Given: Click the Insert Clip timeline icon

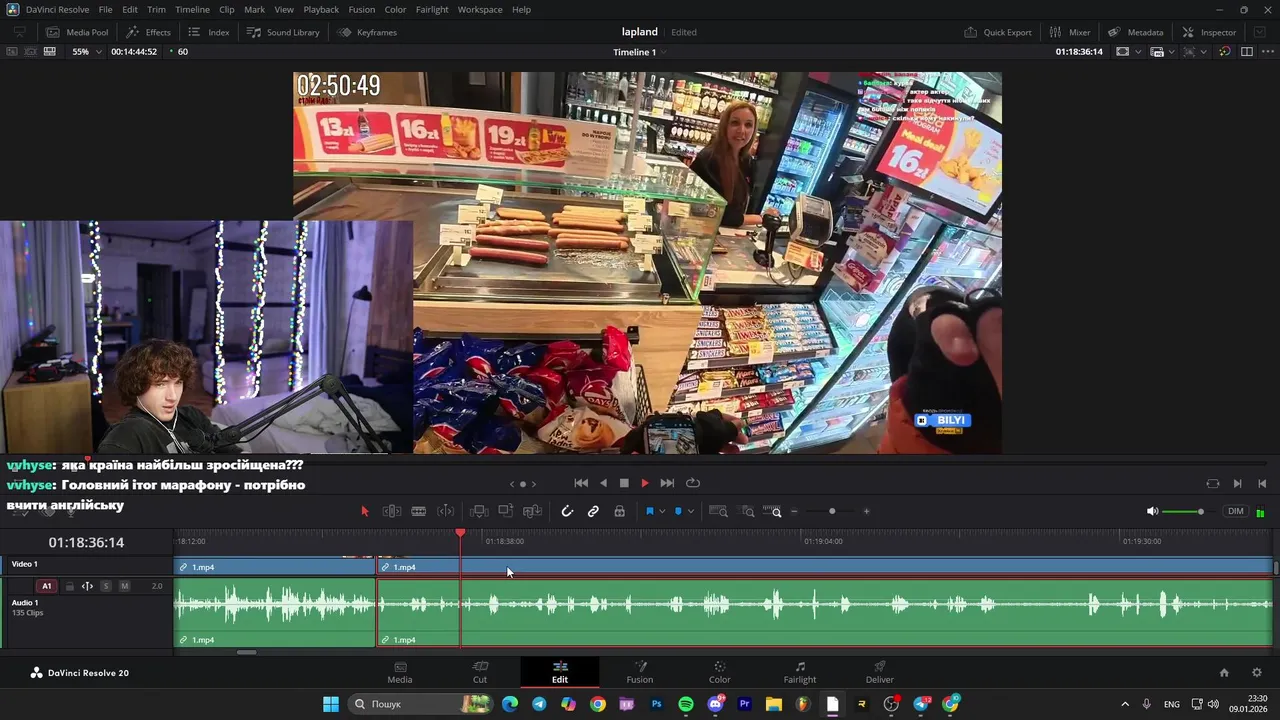Looking at the screenshot, I should click(479, 511).
